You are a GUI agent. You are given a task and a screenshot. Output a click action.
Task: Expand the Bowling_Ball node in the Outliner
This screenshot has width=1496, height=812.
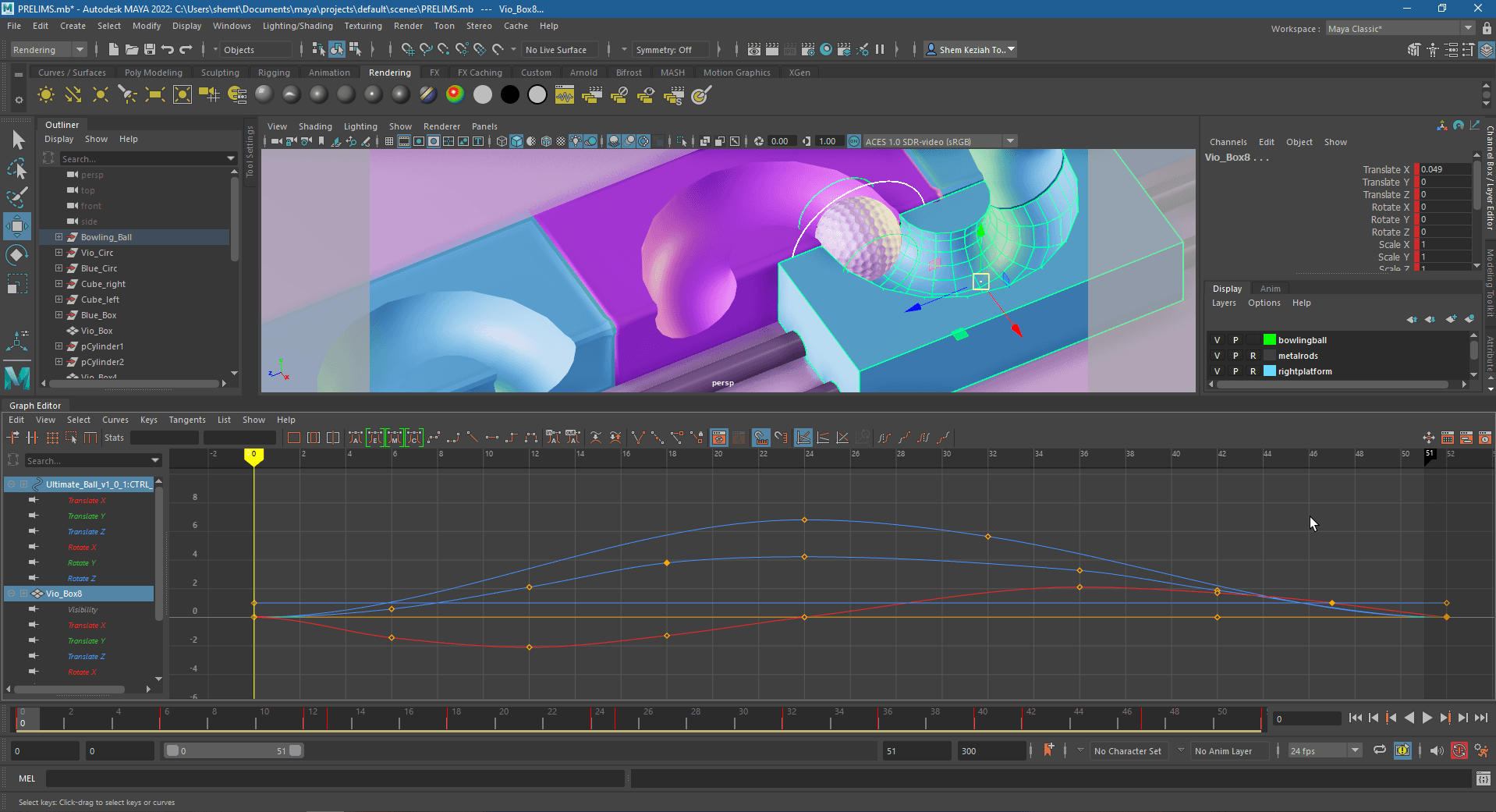(58, 237)
